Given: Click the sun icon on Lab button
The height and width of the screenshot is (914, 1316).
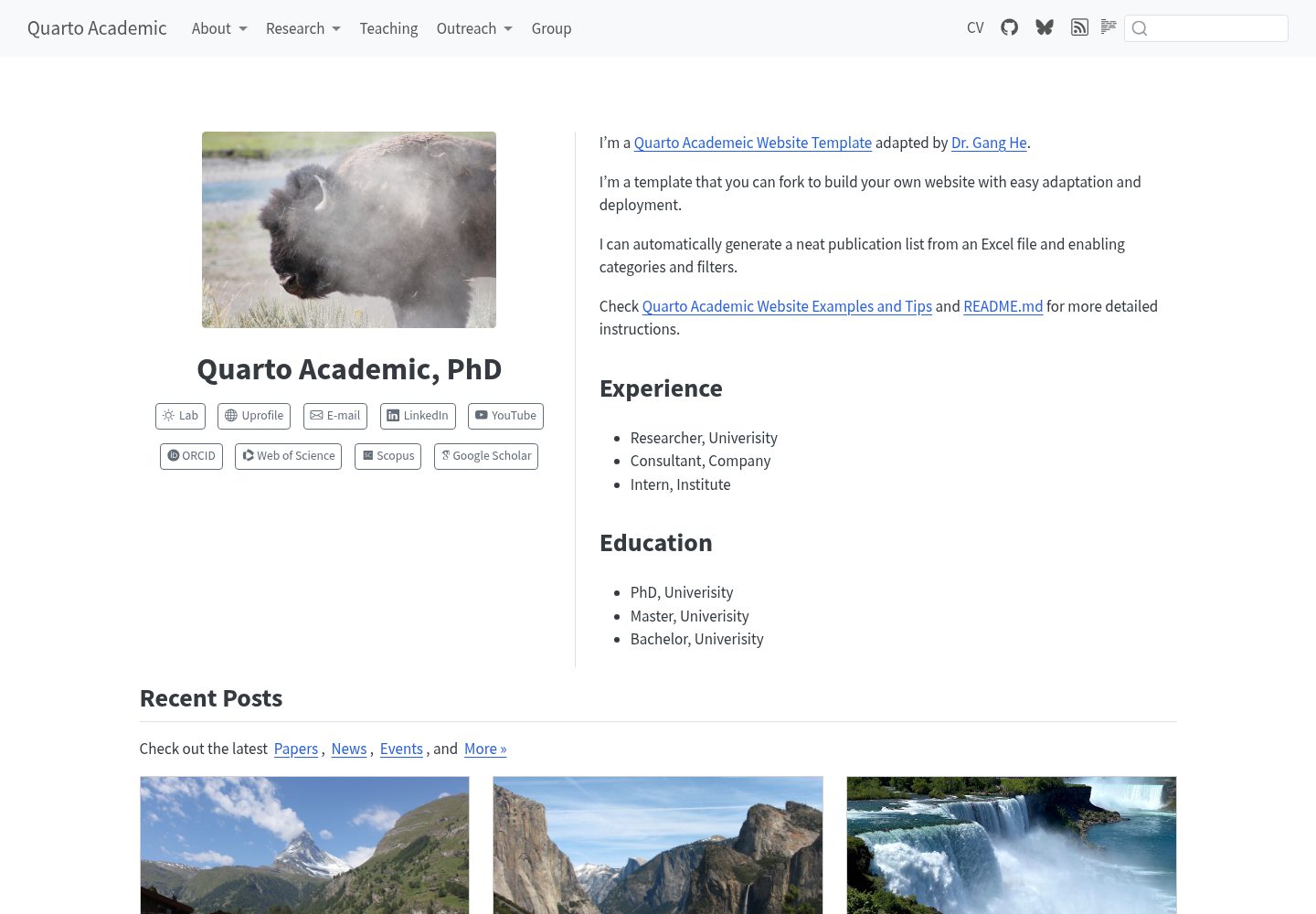Looking at the screenshot, I should coord(168,415).
